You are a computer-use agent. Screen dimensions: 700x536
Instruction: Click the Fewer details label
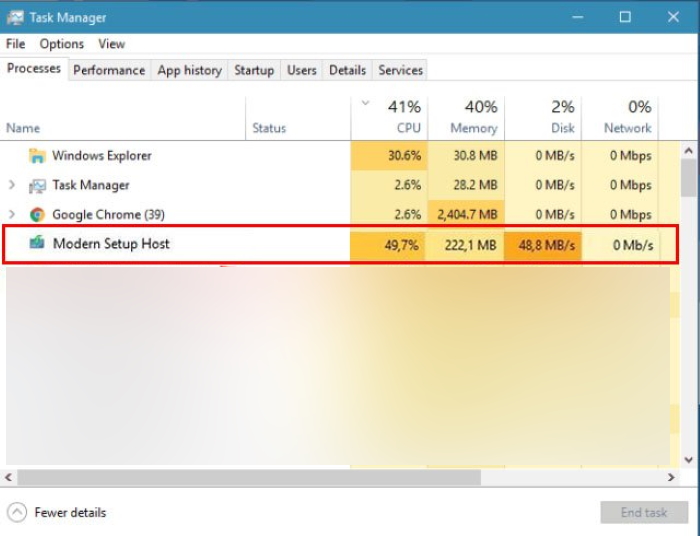70,512
